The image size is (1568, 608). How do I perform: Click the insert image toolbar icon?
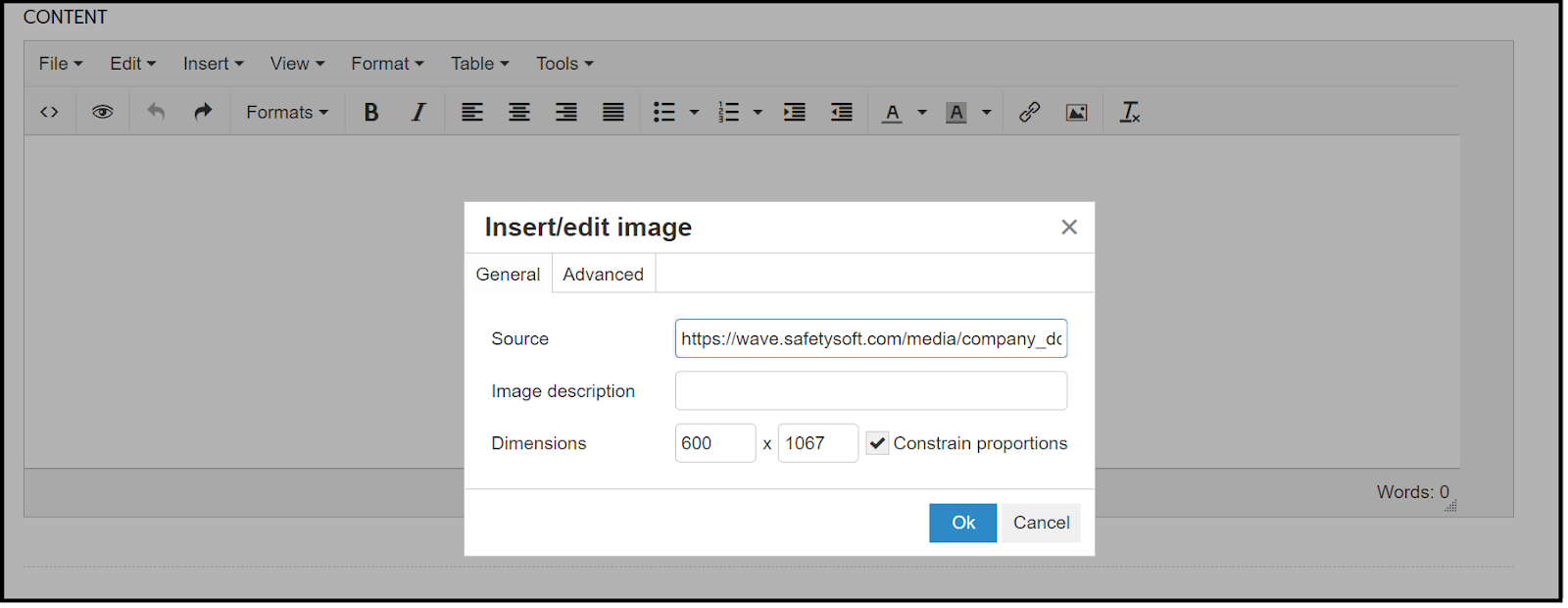(x=1076, y=113)
